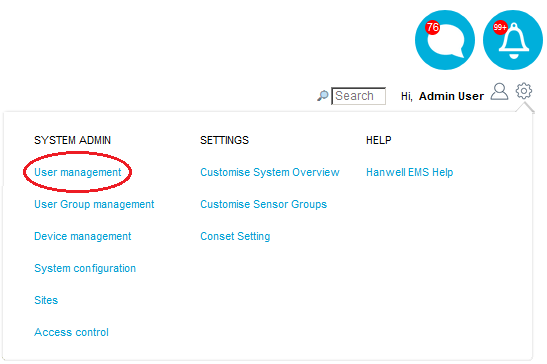
Task: Open the alarm bell notifications icon
Action: tap(513, 40)
